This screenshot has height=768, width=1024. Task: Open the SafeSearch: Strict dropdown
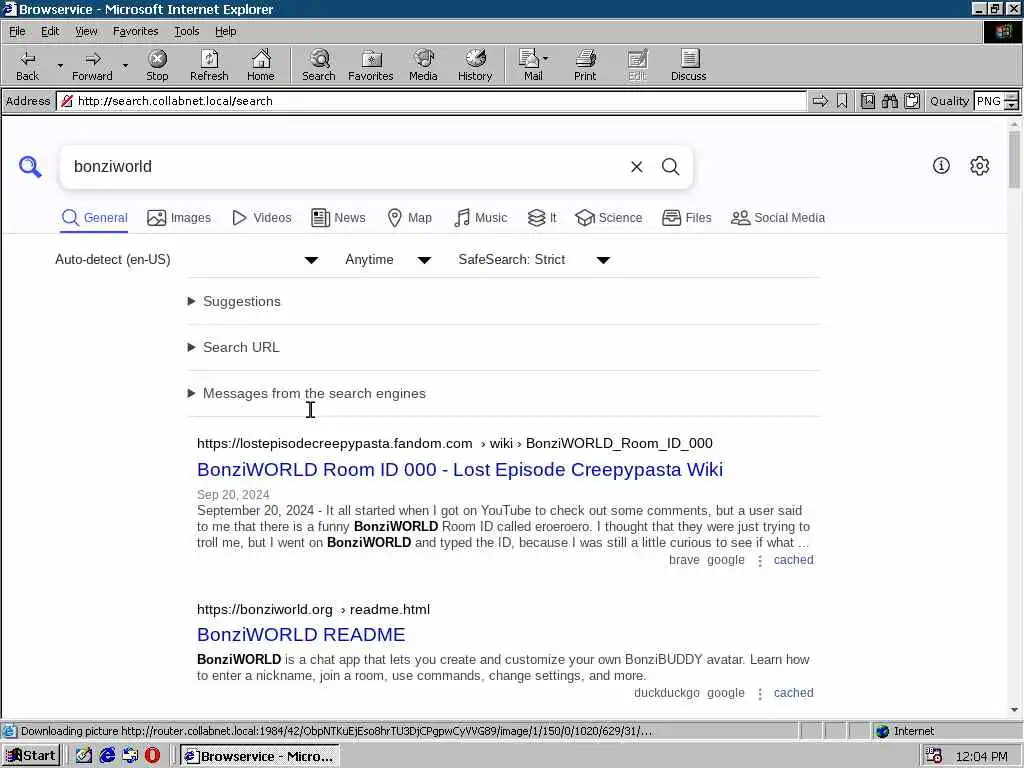click(x=534, y=260)
